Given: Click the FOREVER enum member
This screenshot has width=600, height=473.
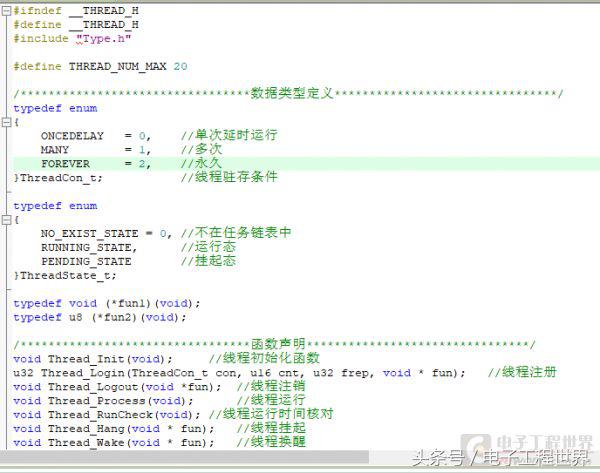Looking at the screenshot, I should click(x=65, y=164).
